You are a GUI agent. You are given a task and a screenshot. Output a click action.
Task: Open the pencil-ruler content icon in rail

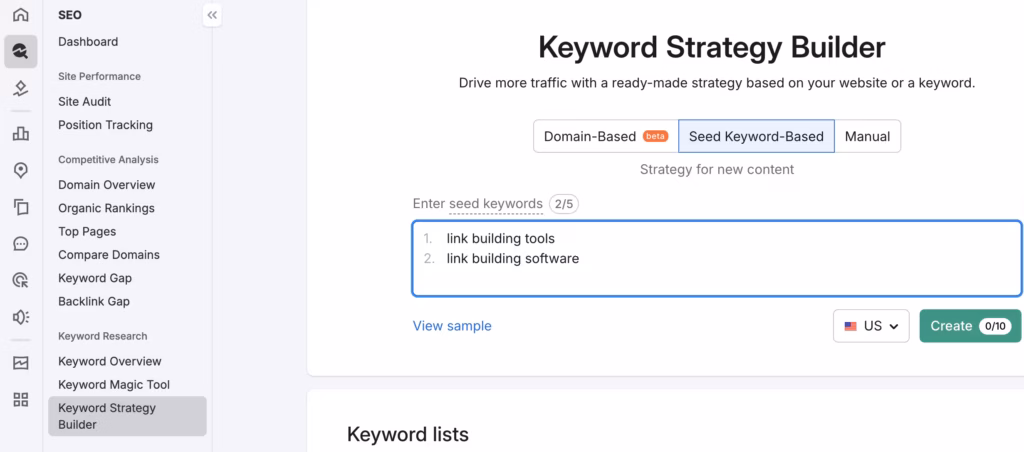click(x=21, y=88)
